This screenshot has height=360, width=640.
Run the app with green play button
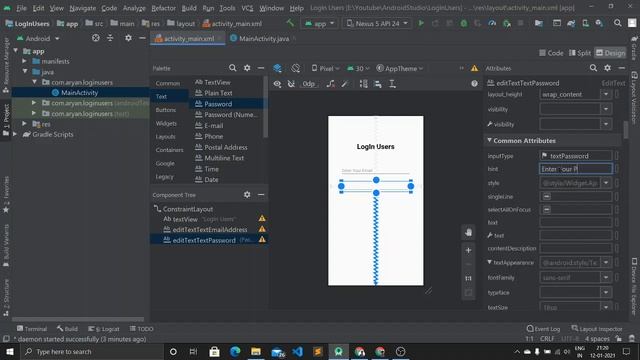point(421,23)
